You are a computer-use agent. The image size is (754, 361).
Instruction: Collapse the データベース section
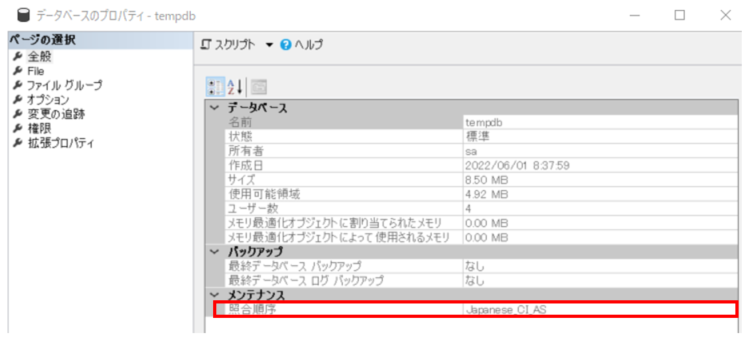(x=214, y=108)
